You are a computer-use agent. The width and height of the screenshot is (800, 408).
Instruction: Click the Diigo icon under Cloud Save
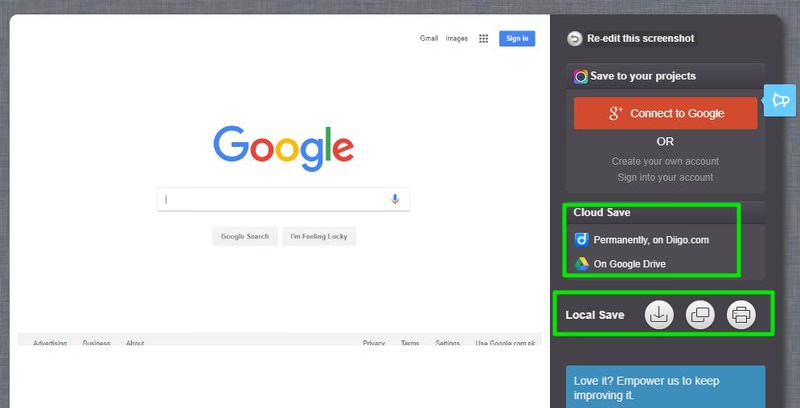coord(582,240)
